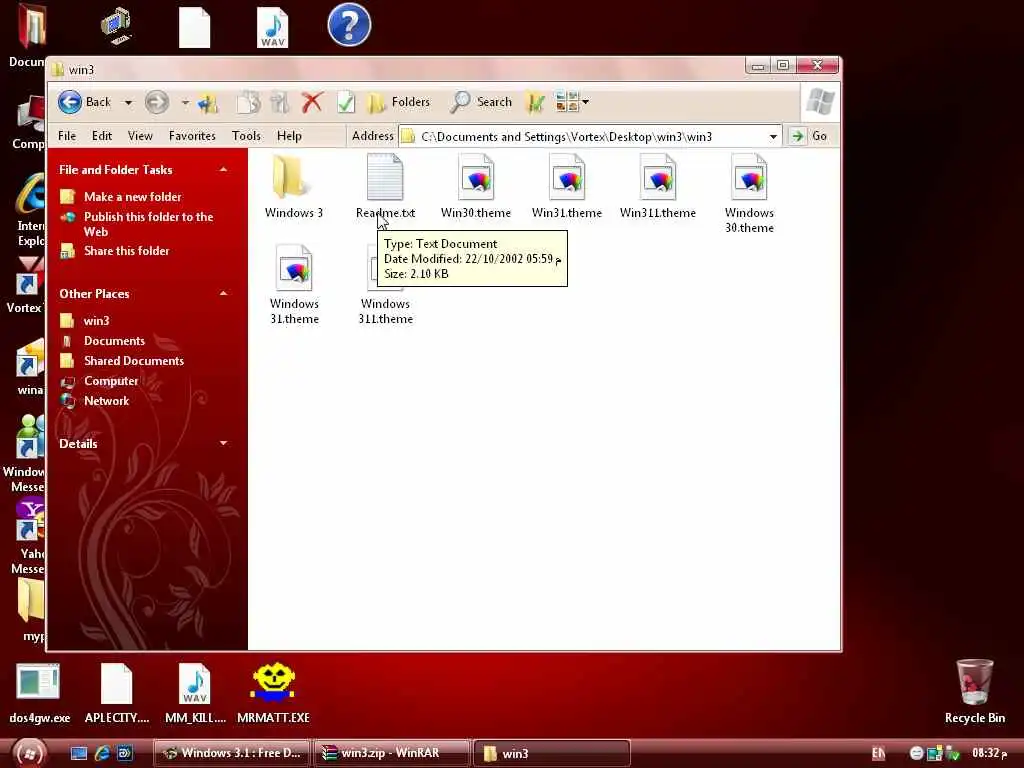Click Make a new folder

[x=133, y=197]
